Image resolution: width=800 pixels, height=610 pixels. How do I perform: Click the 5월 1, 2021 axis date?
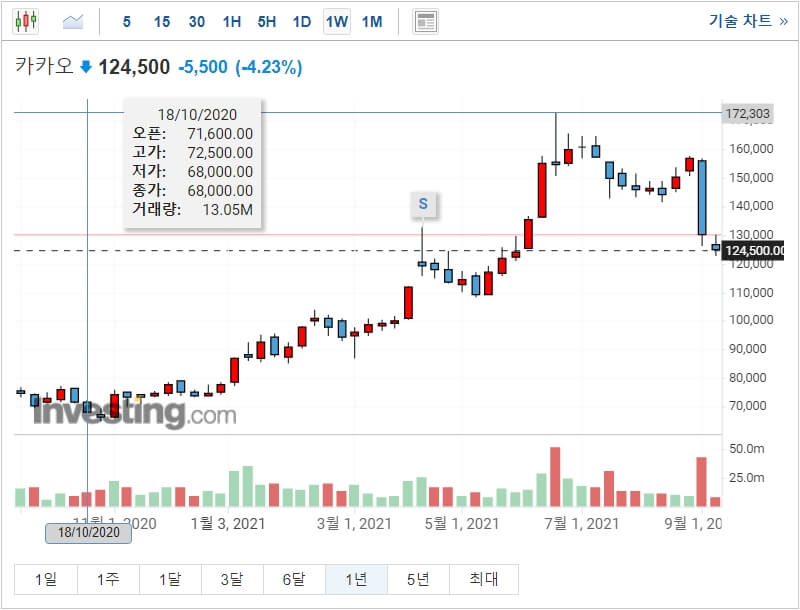(462, 523)
